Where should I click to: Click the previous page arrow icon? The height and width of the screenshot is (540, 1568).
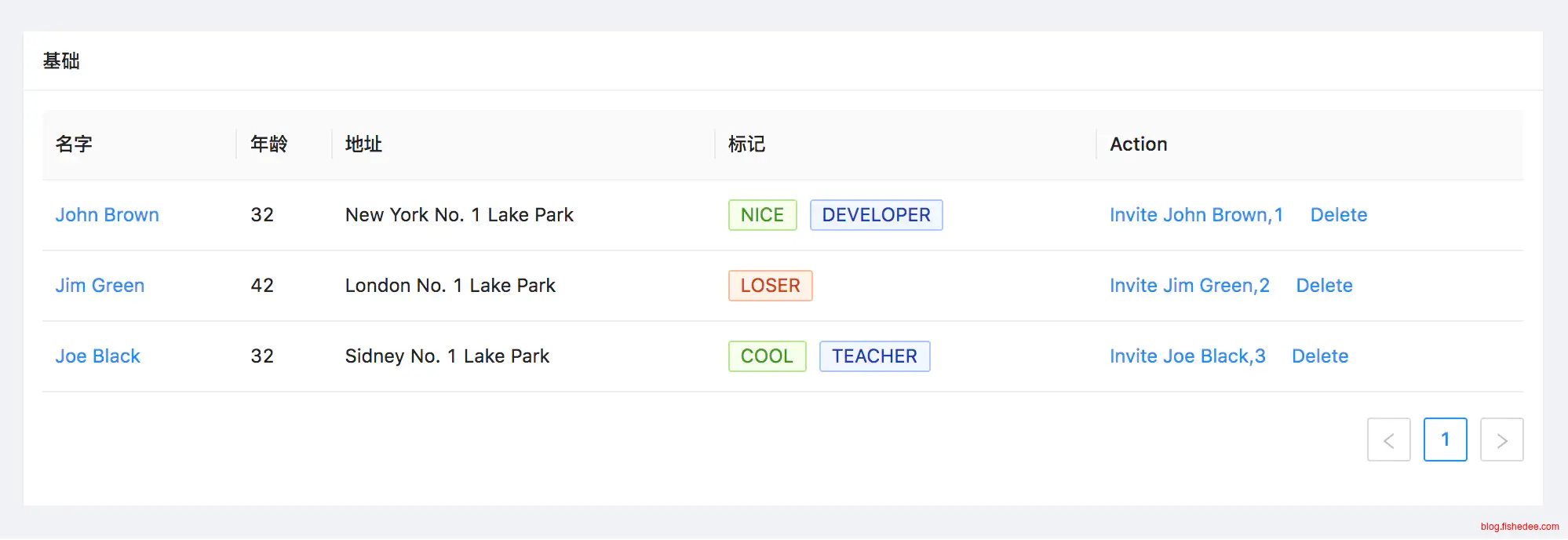coord(1388,440)
